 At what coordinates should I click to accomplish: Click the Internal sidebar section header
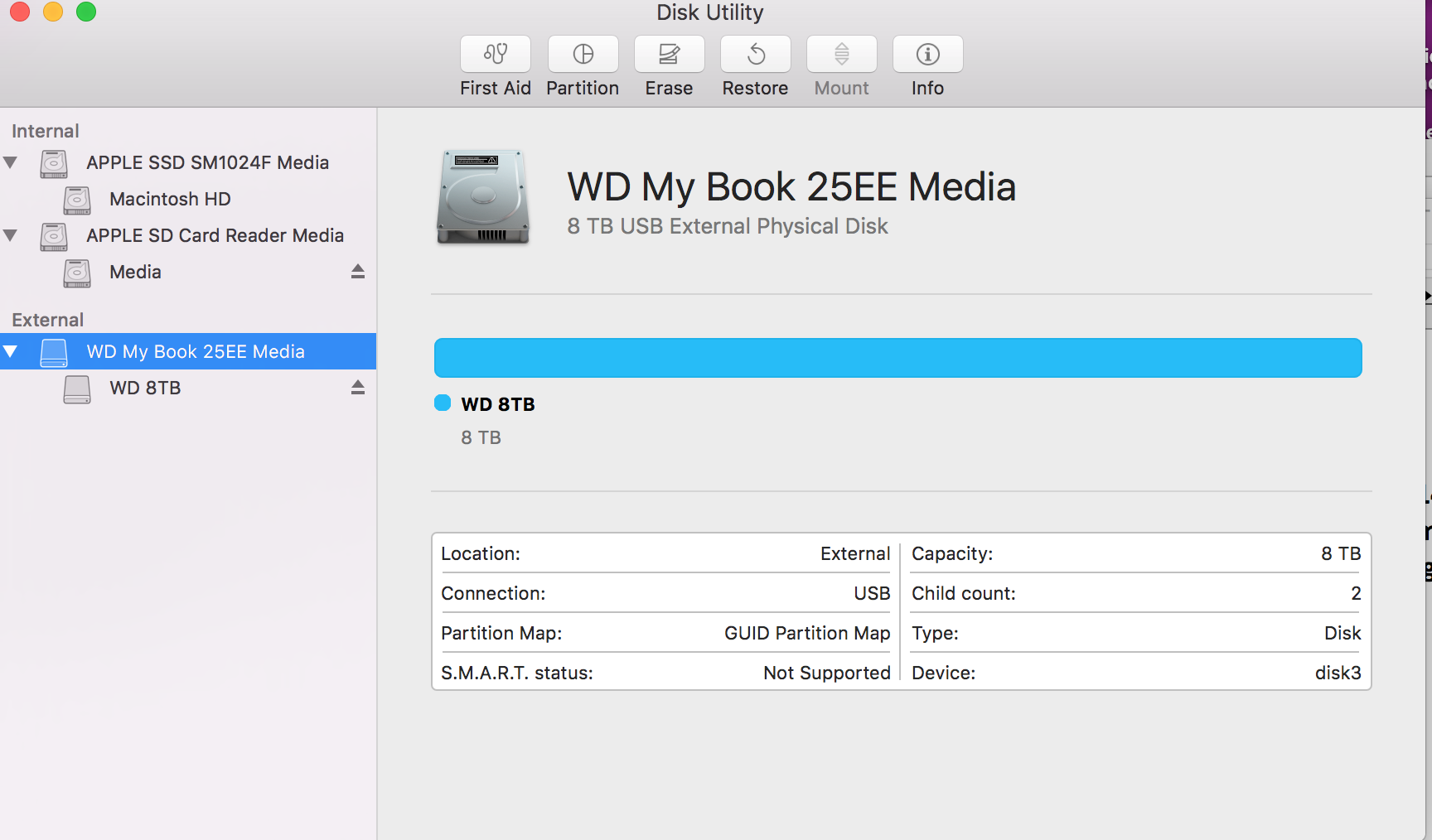point(46,131)
